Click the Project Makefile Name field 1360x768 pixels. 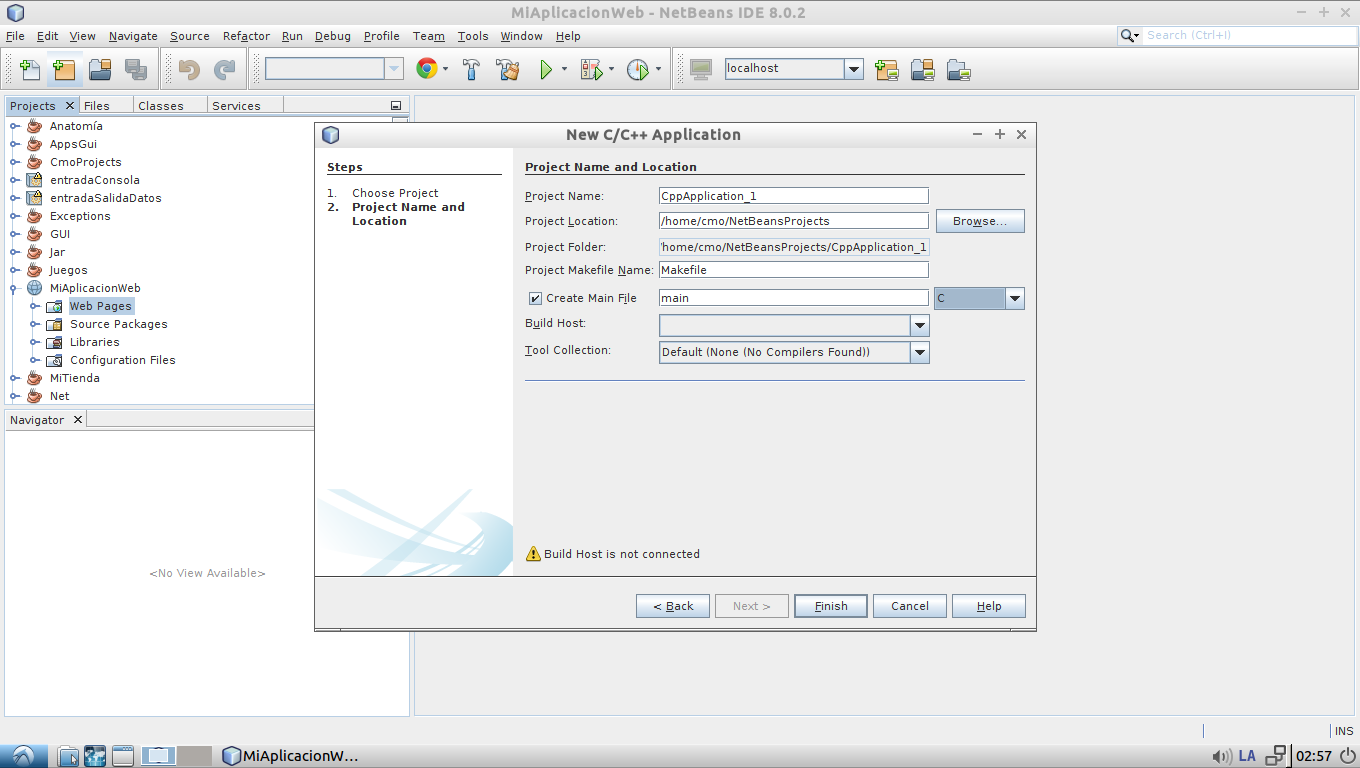pos(794,270)
